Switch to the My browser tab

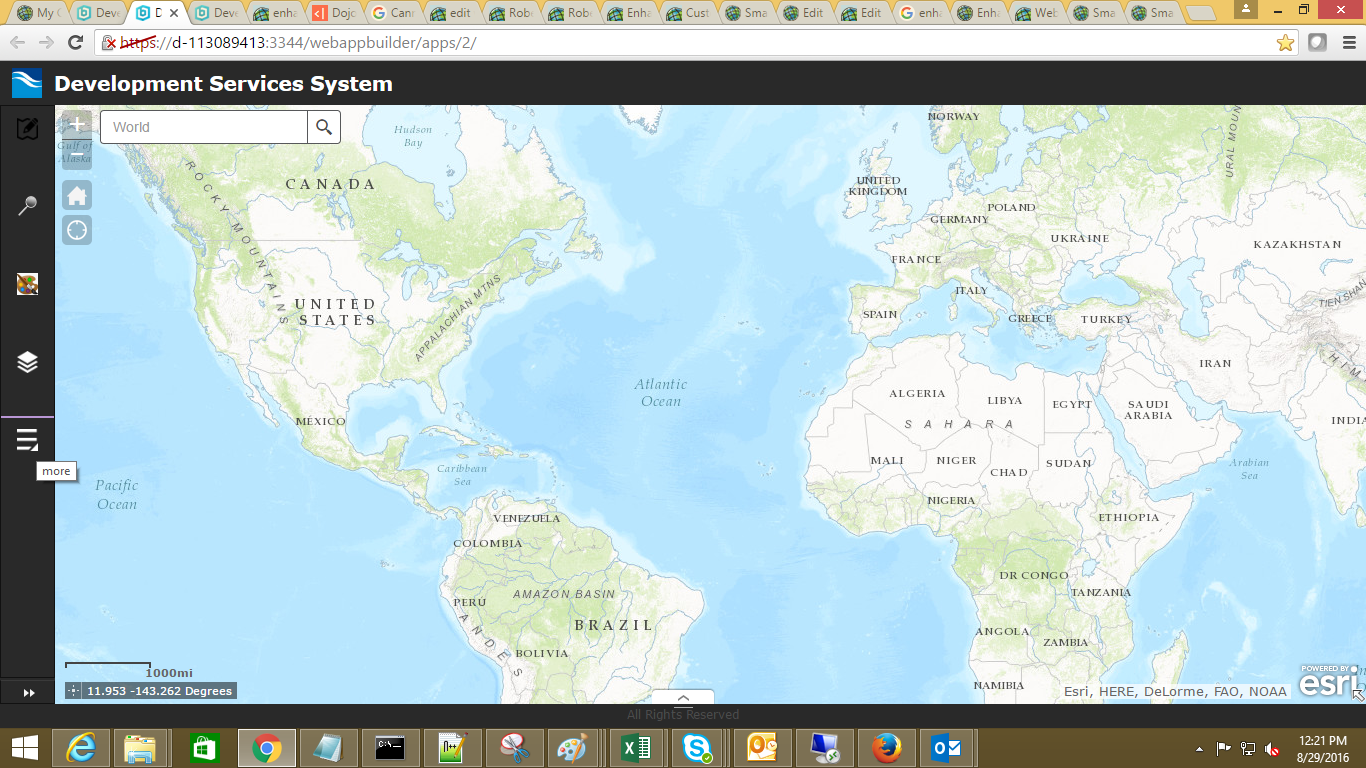[39, 14]
